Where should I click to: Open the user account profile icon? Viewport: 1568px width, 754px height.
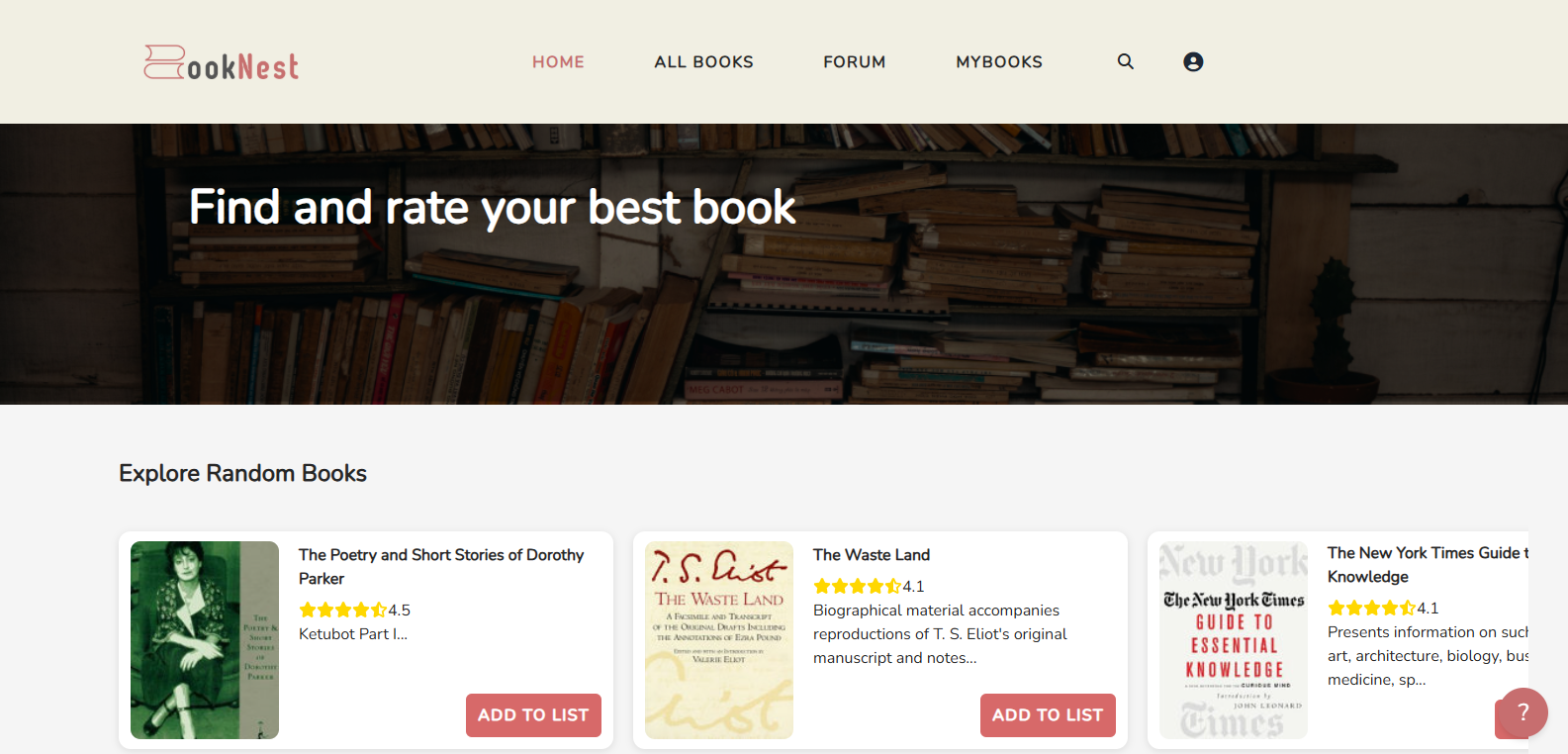point(1193,61)
